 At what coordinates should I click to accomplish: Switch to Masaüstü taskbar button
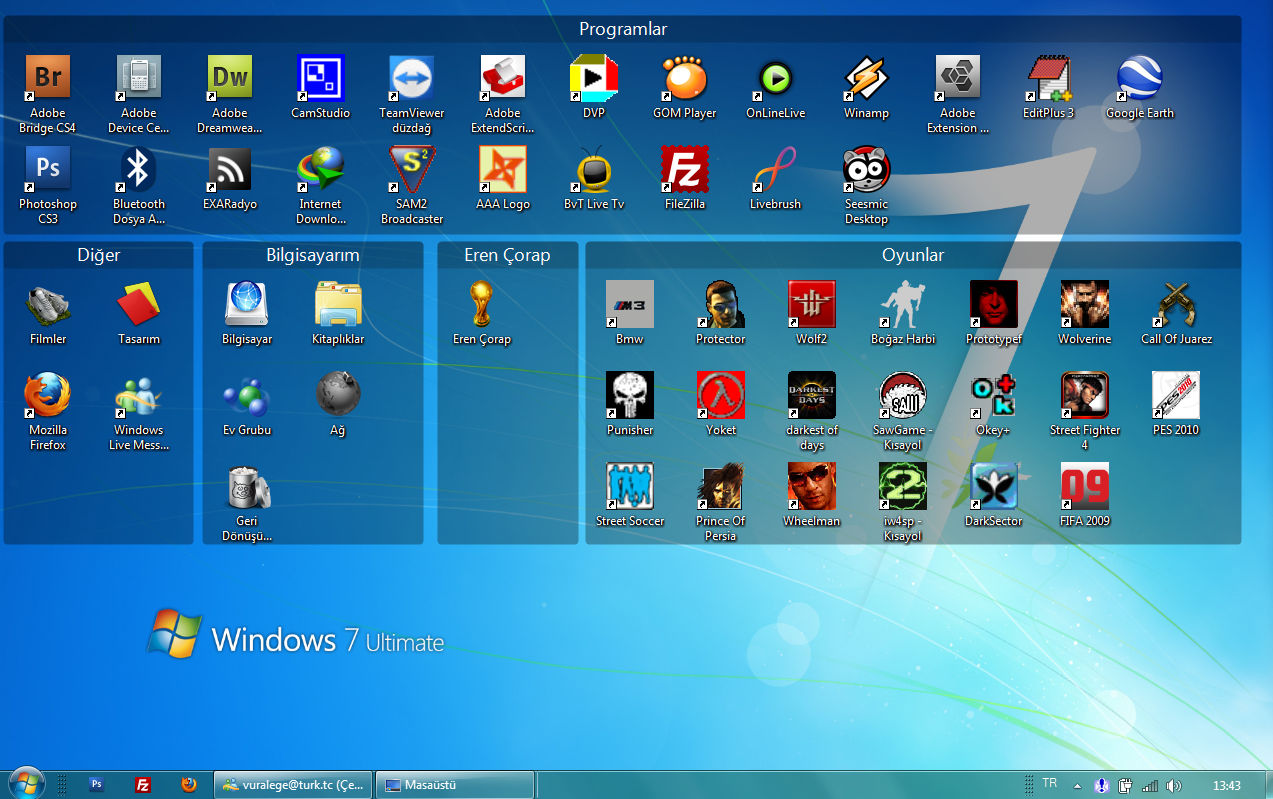click(453, 785)
